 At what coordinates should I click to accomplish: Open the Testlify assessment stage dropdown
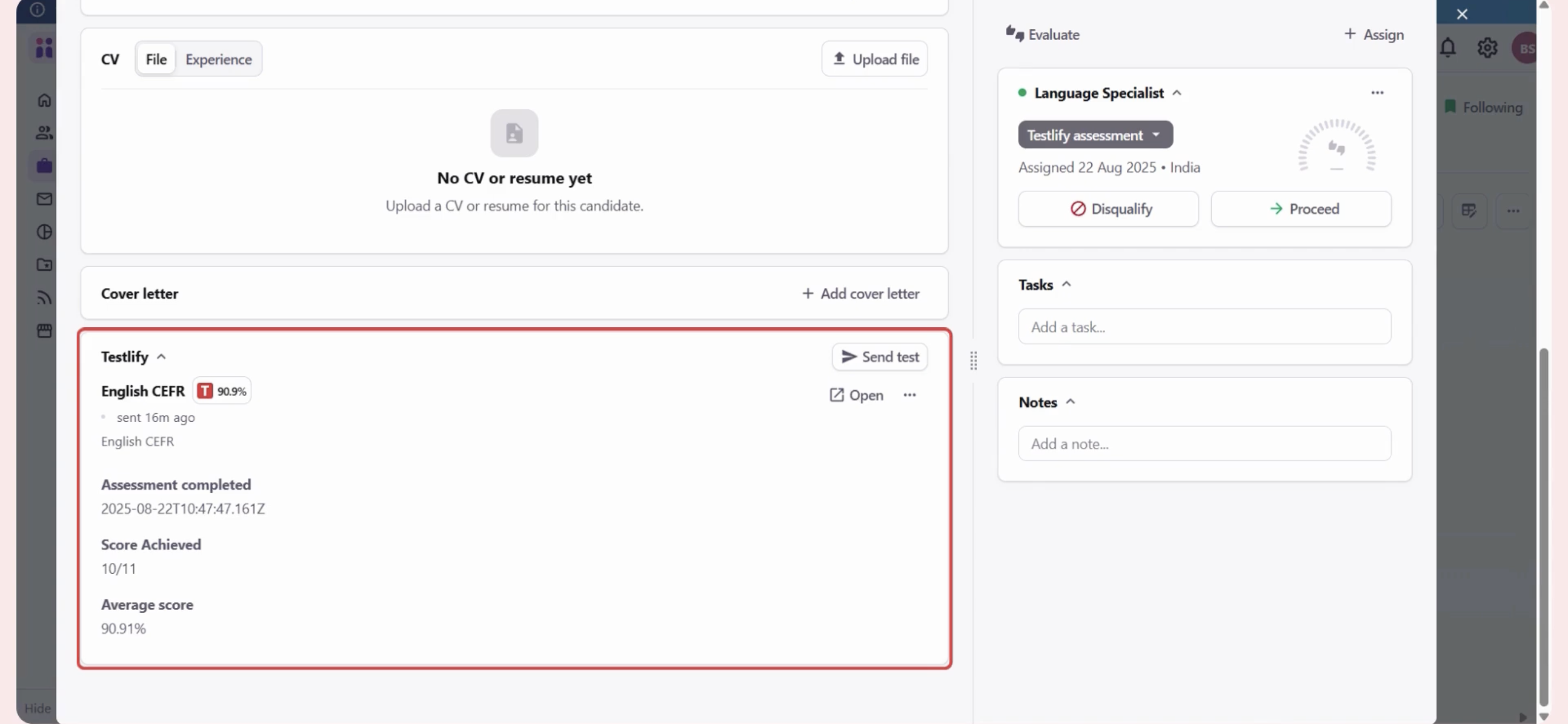click(1095, 134)
